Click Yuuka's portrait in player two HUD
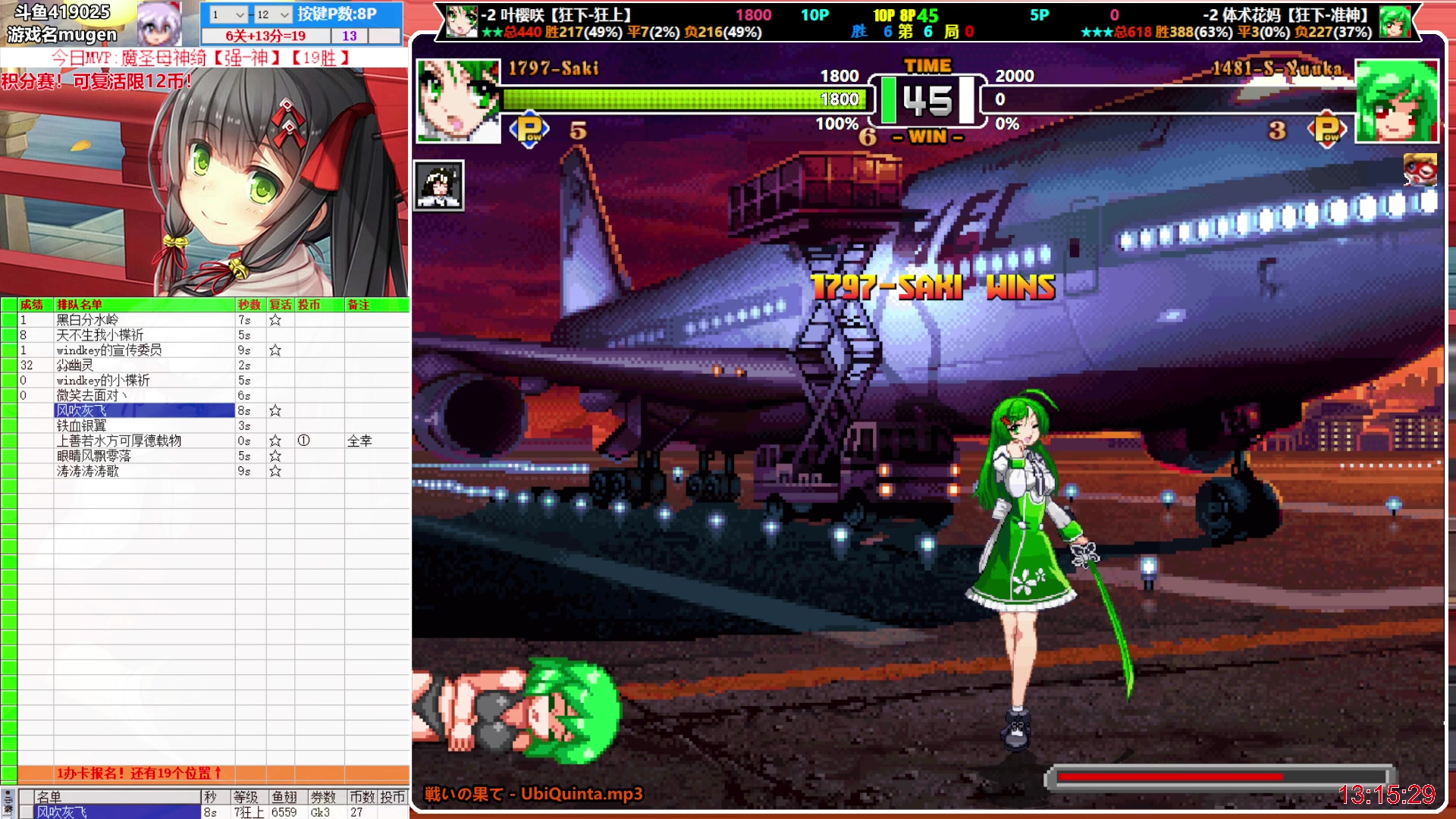This screenshot has height=819, width=1456. (x=1396, y=101)
